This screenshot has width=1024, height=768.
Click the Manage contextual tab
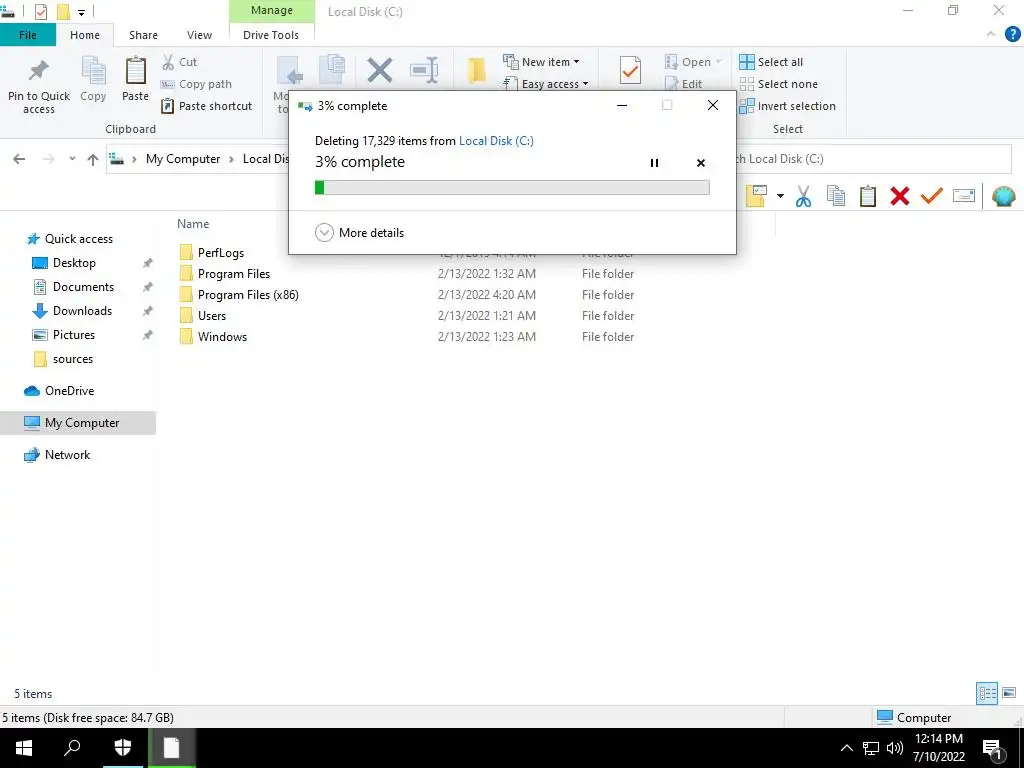(x=272, y=10)
